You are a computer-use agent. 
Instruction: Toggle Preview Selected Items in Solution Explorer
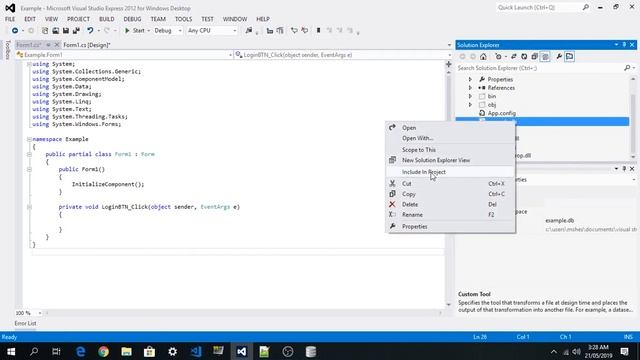coord(569,57)
